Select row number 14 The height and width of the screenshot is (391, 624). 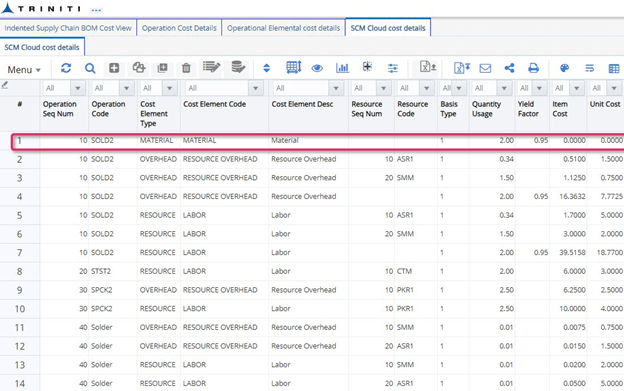point(20,383)
